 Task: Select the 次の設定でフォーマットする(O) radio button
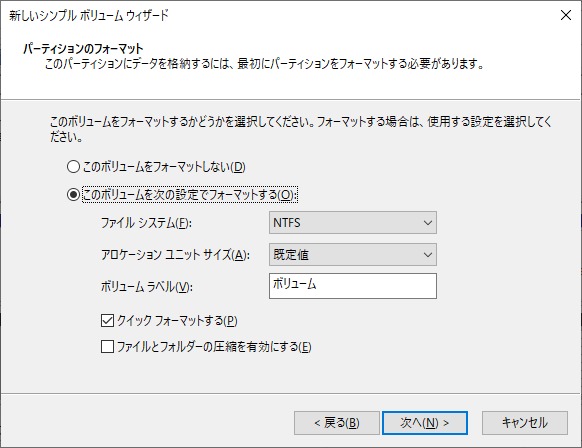[73, 194]
